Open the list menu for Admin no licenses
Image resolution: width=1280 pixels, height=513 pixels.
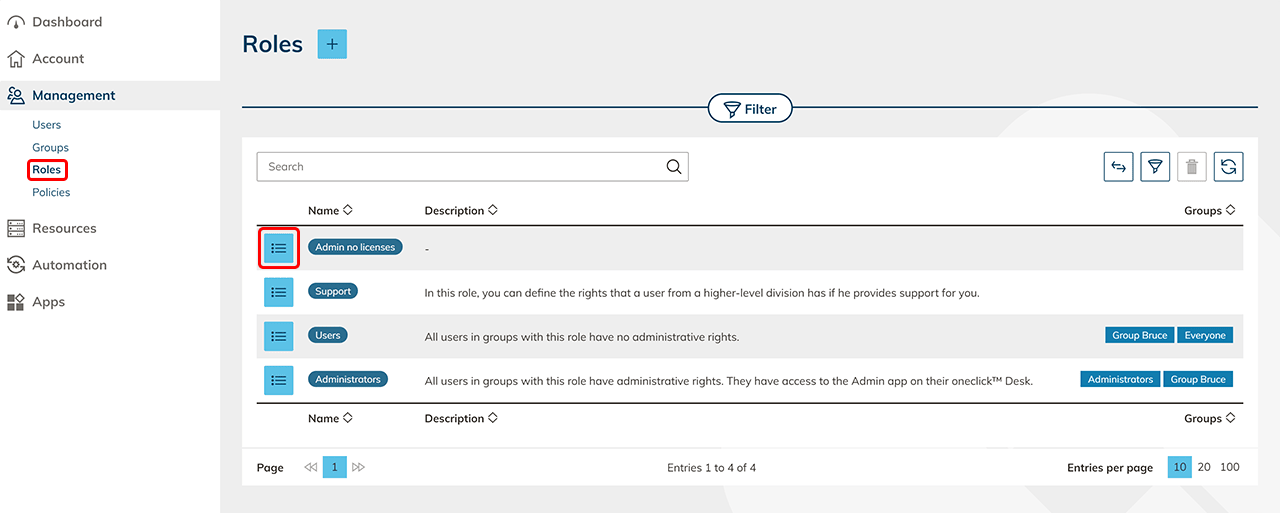click(279, 248)
